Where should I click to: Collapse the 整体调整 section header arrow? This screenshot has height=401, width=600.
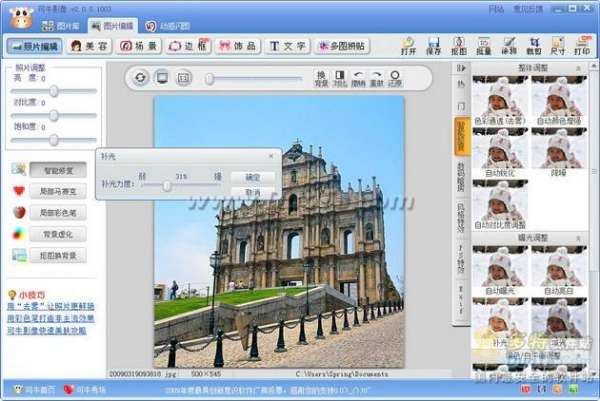[x=579, y=68]
